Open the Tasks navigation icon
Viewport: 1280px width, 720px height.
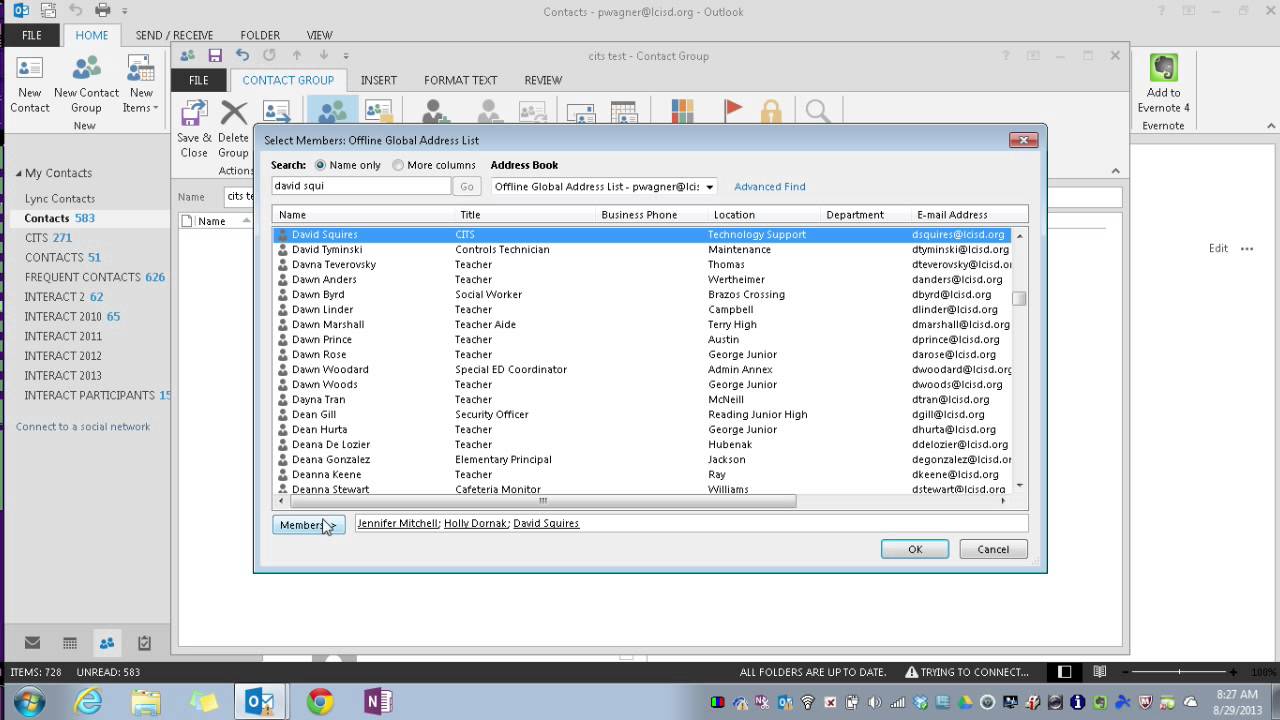pyautogui.click(x=144, y=643)
